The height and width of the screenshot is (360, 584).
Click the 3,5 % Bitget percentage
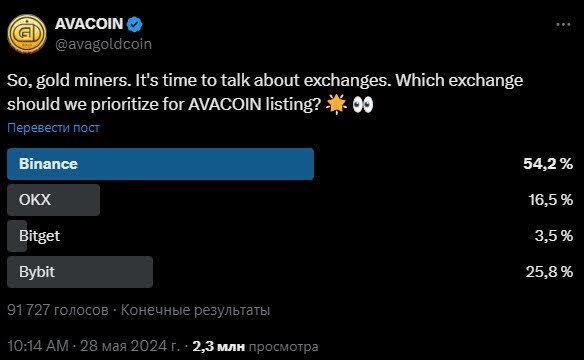click(x=554, y=236)
